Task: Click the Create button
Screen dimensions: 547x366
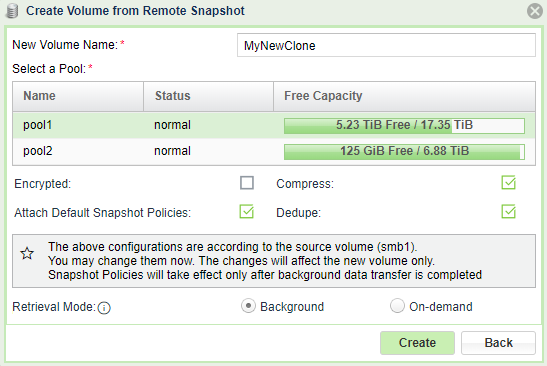Action: (417, 343)
